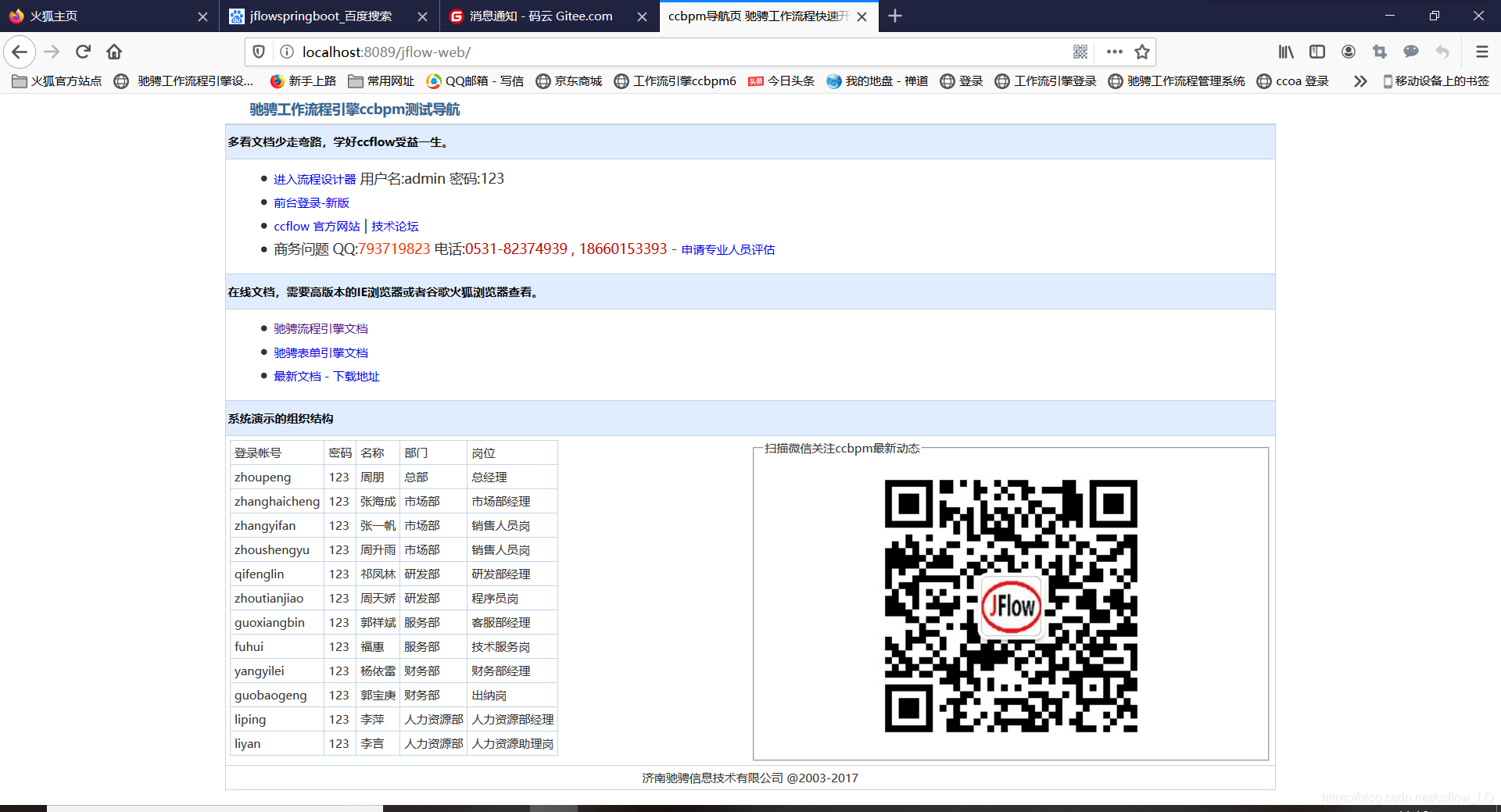Viewport: 1501px width, 812px height.
Task: Close the Gitee.com tab
Action: pyautogui.click(x=642, y=16)
